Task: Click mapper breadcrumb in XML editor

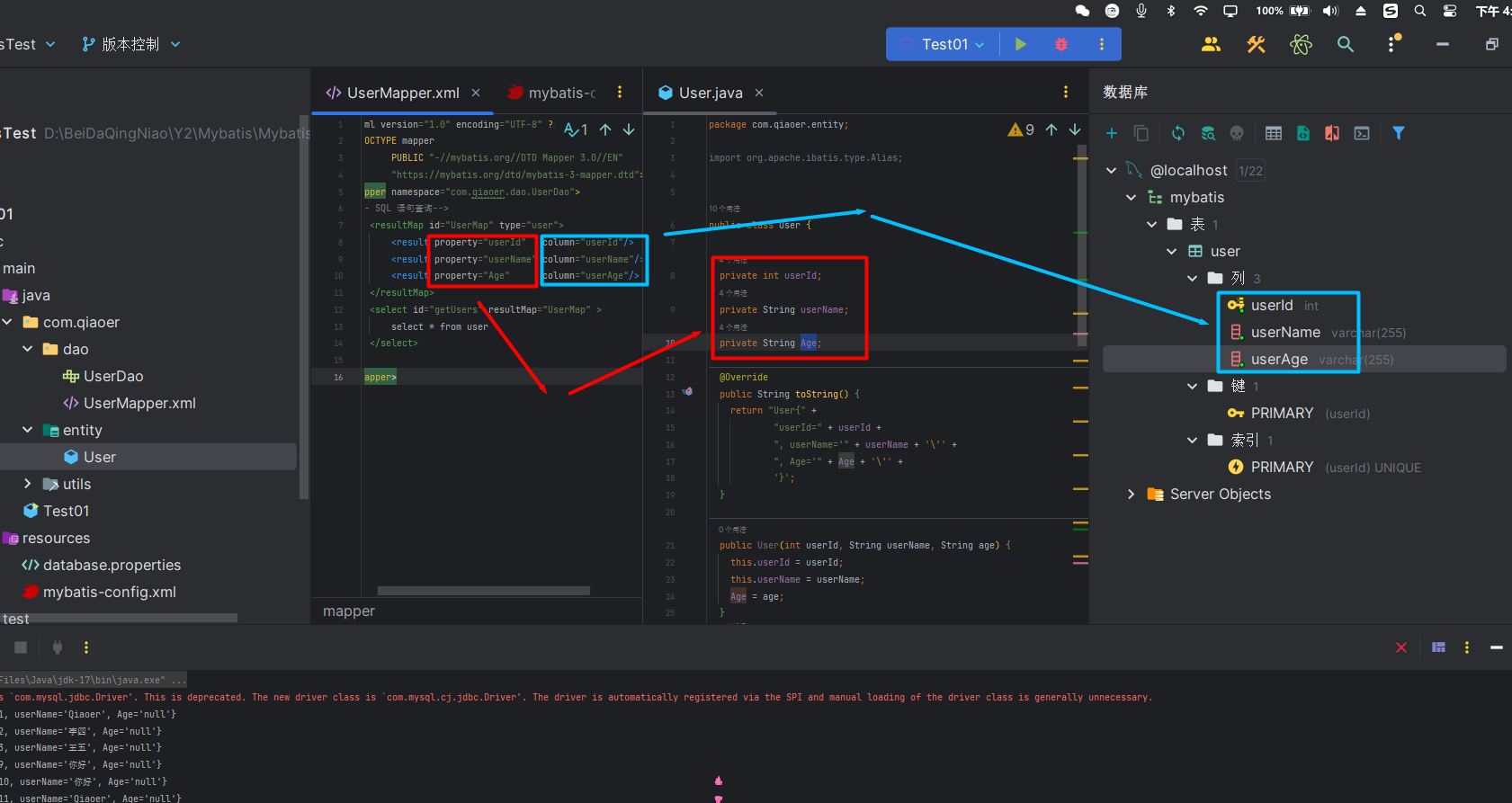Action: tap(349, 611)
